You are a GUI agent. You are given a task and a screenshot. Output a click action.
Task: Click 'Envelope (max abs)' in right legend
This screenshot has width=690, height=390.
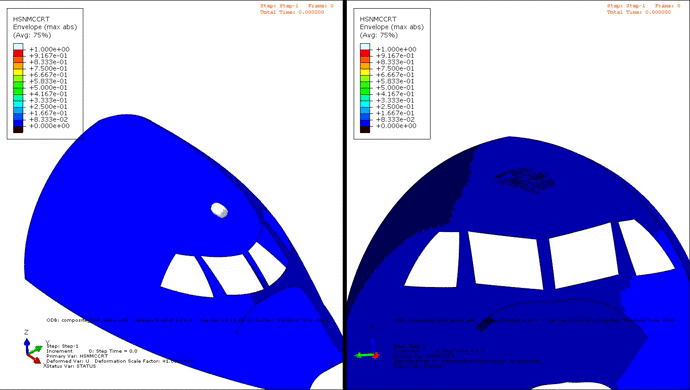pos(392,27)
